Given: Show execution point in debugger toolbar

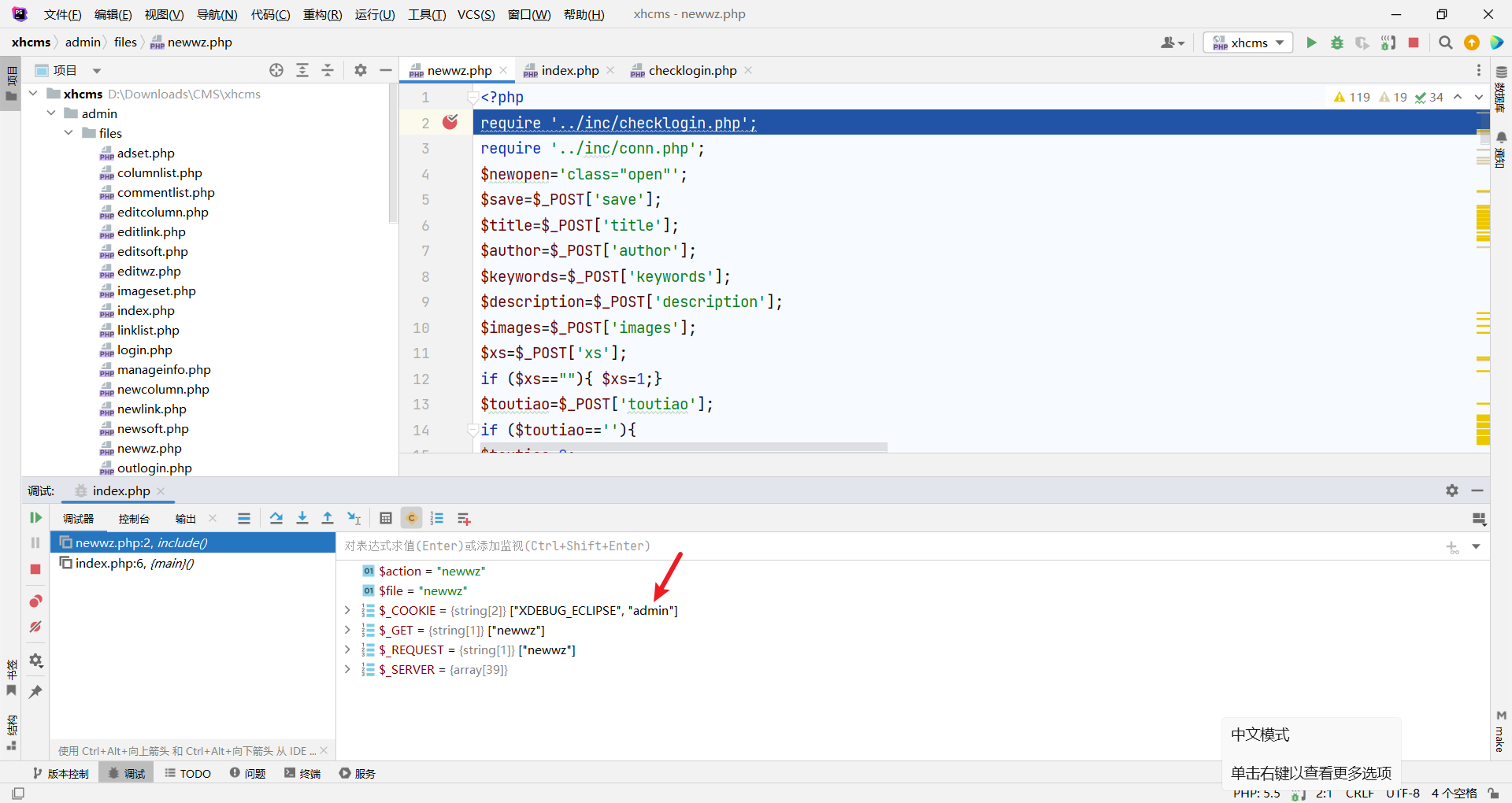Looking at the screenshot, I should (x=244, y=518).
